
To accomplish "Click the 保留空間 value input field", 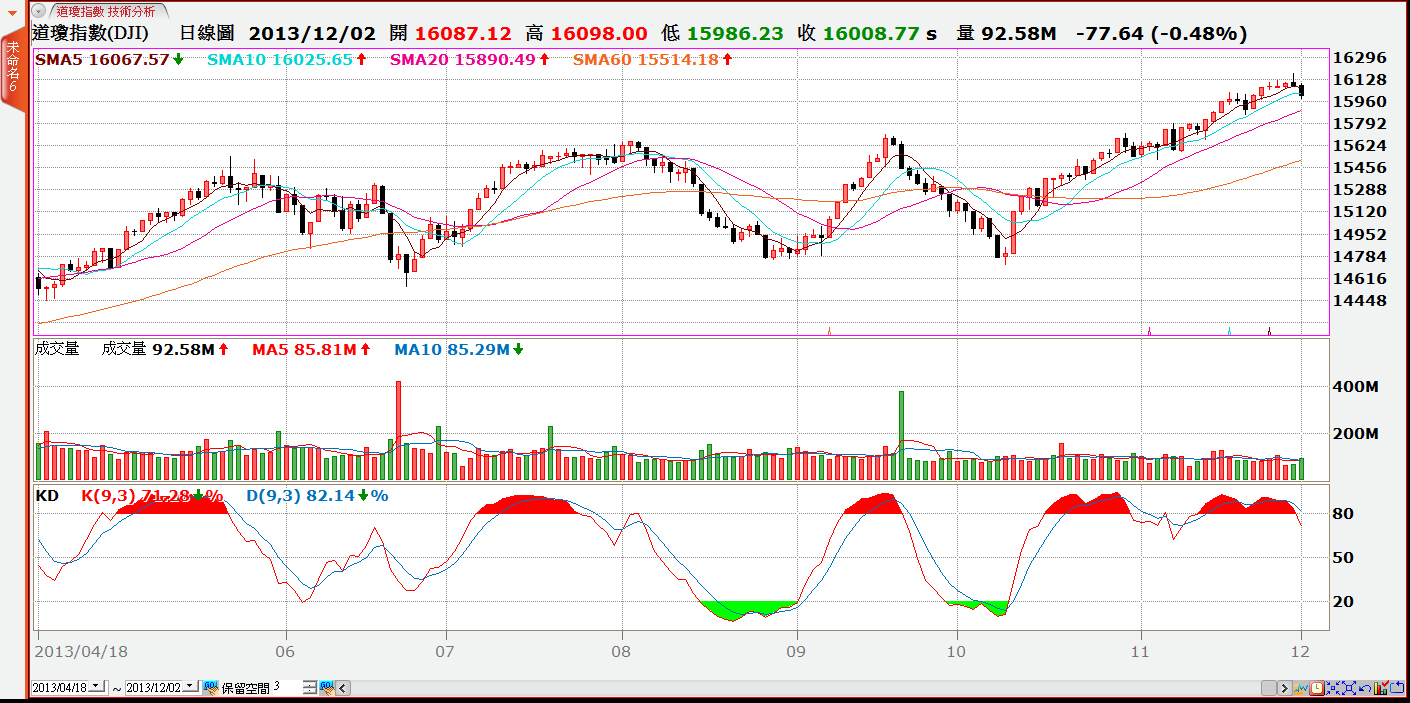I will [x=287, y=688].
